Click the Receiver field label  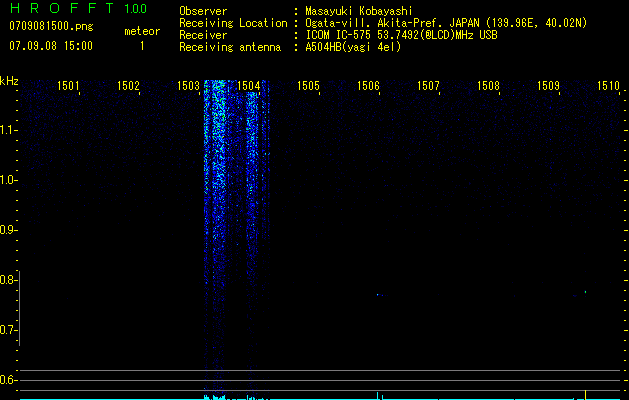[203, 35]
